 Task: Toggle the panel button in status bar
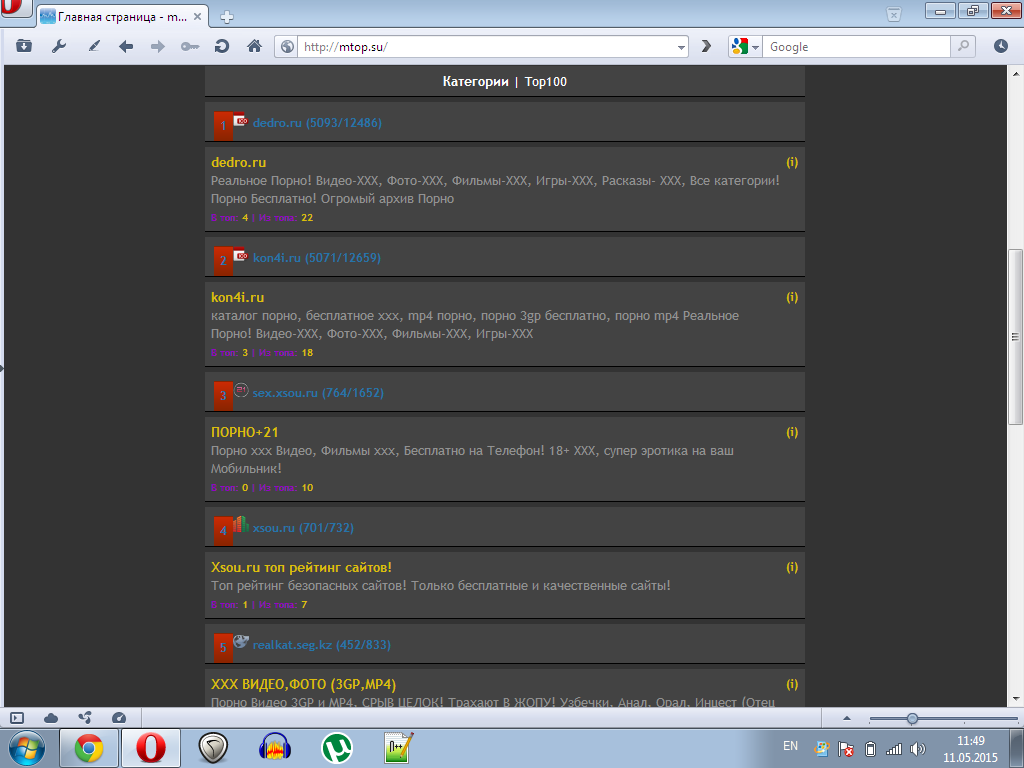pyautogui.click(x=17, y=718)
